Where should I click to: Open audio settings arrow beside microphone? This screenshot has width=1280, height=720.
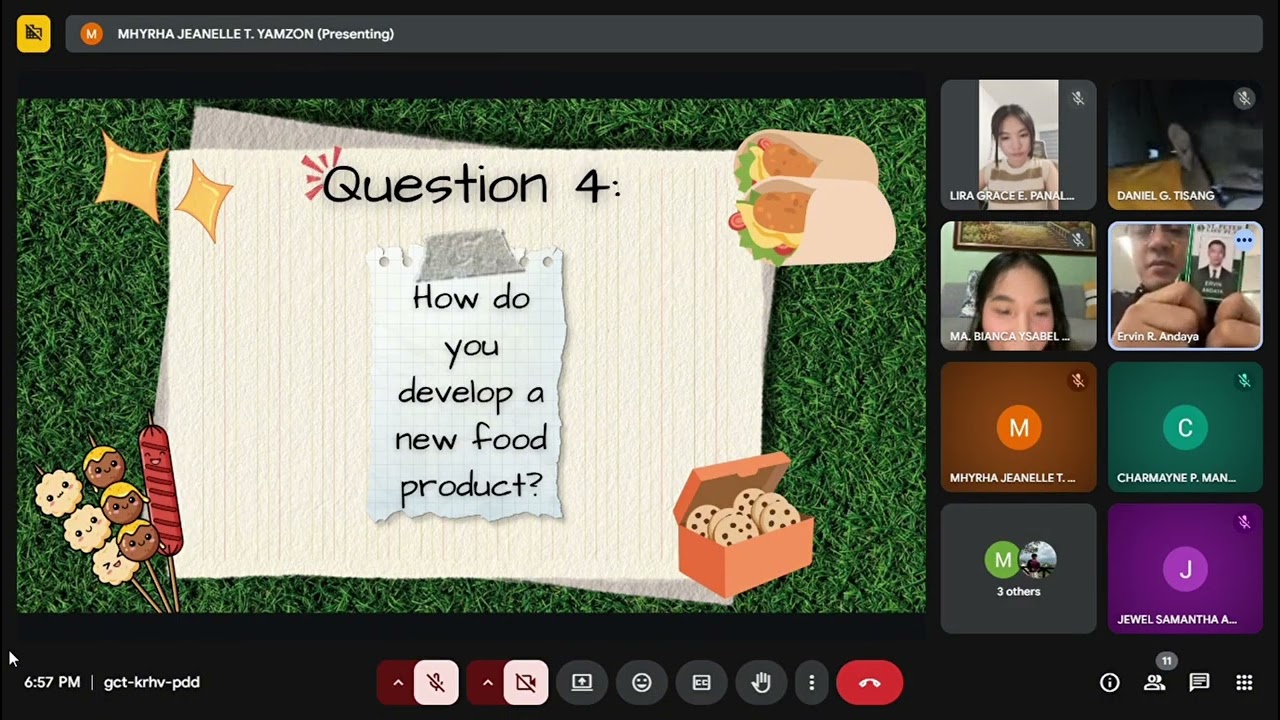coord(397,682)
